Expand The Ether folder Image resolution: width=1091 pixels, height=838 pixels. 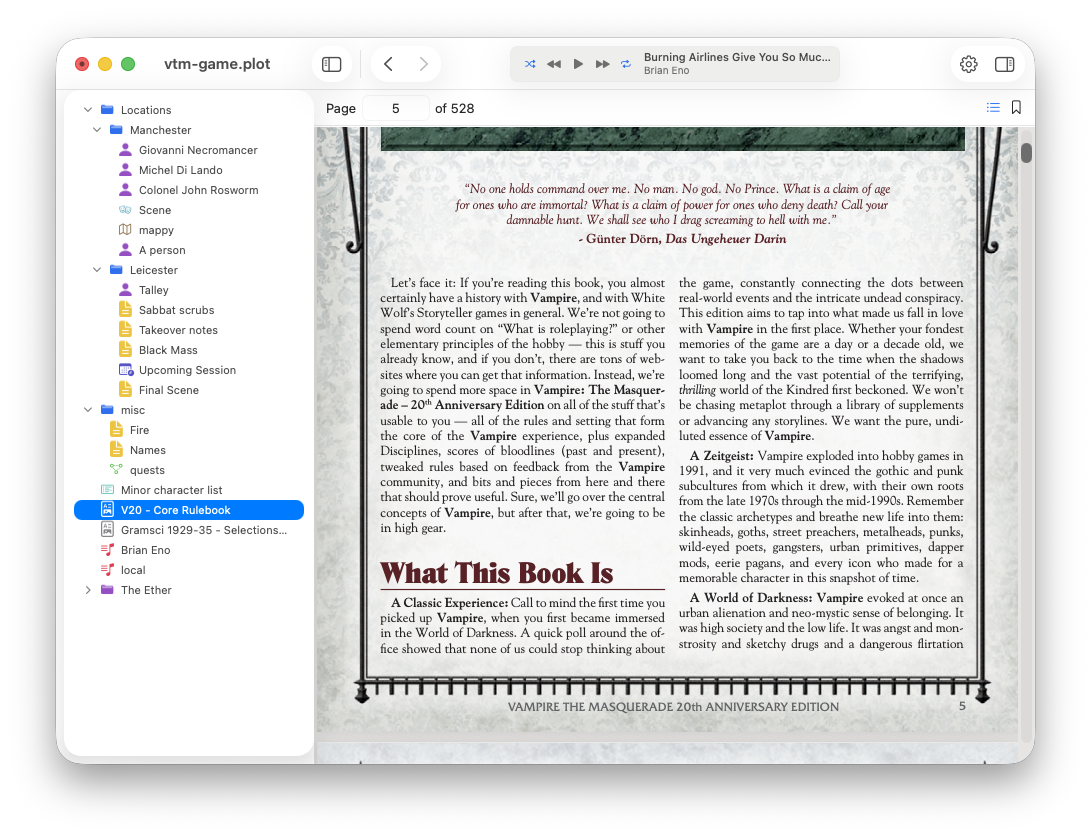(x=88, y=590)
